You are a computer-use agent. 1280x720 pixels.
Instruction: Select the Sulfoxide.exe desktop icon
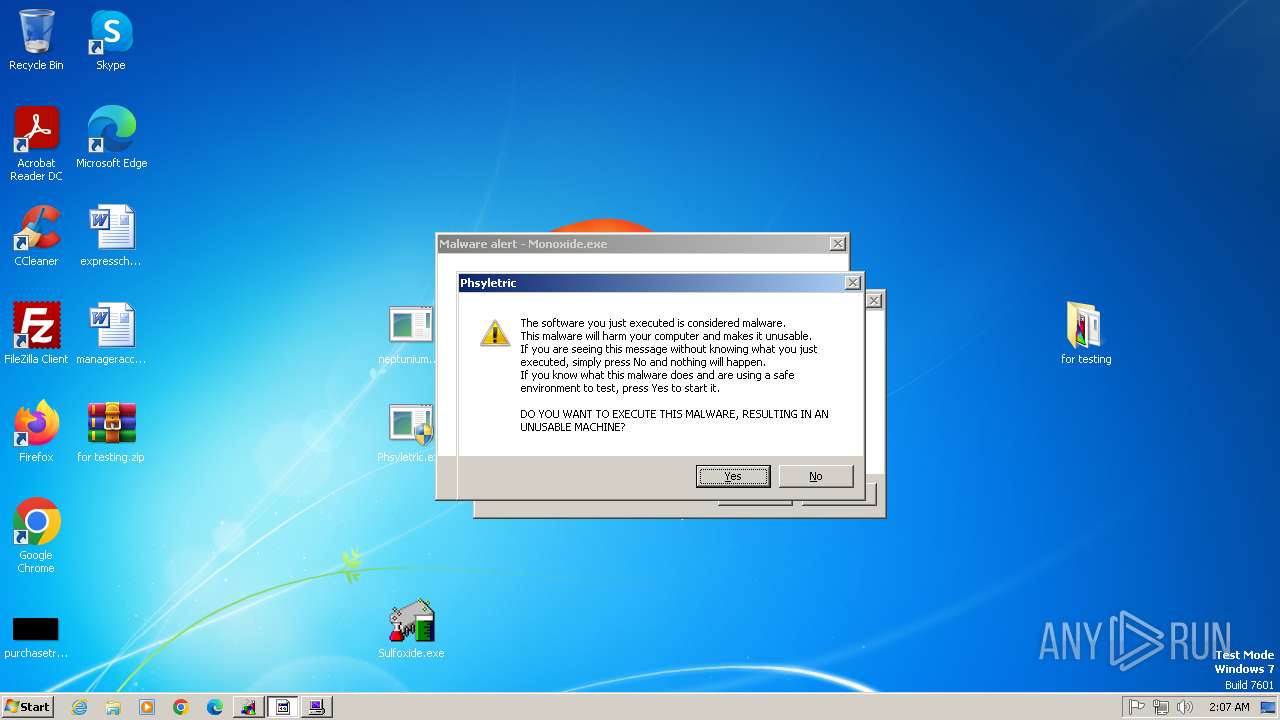tap(411, 630)
